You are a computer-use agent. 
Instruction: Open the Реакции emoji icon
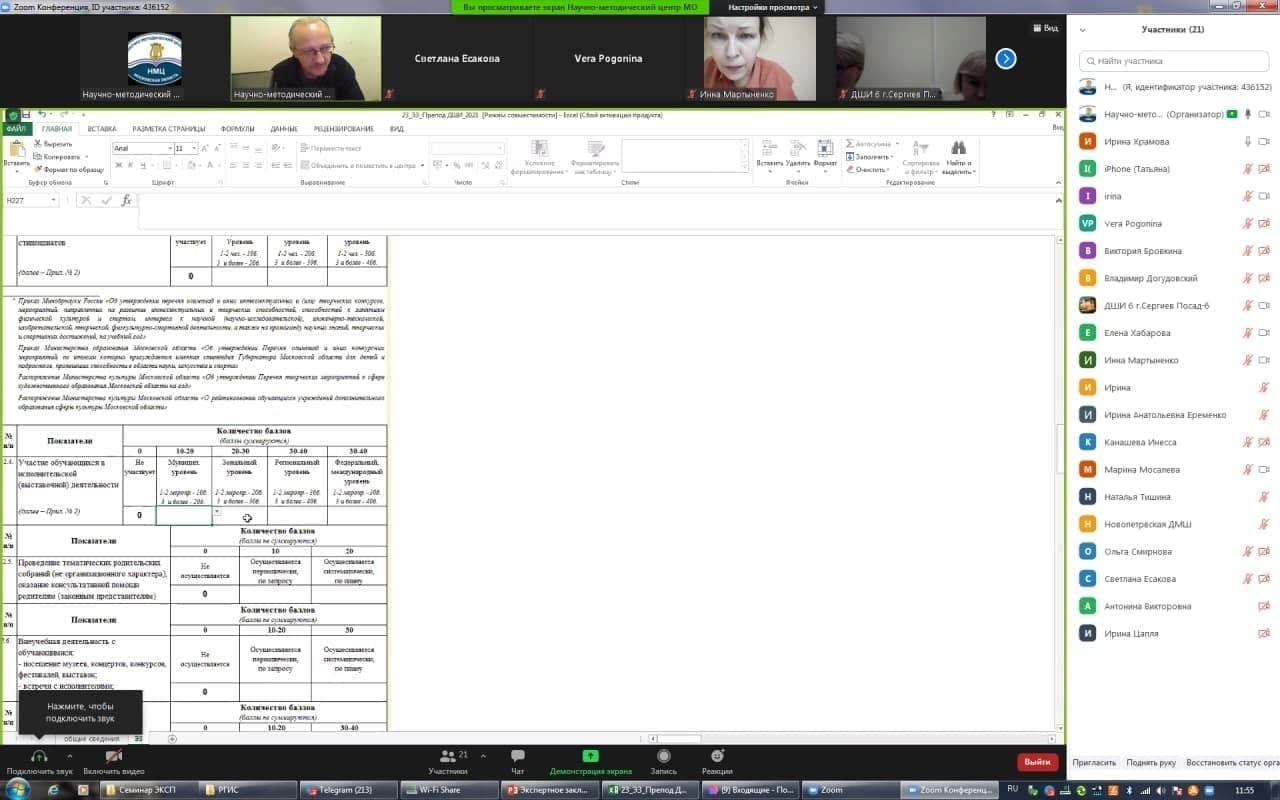pyautogui.click(x=717, y=756)
